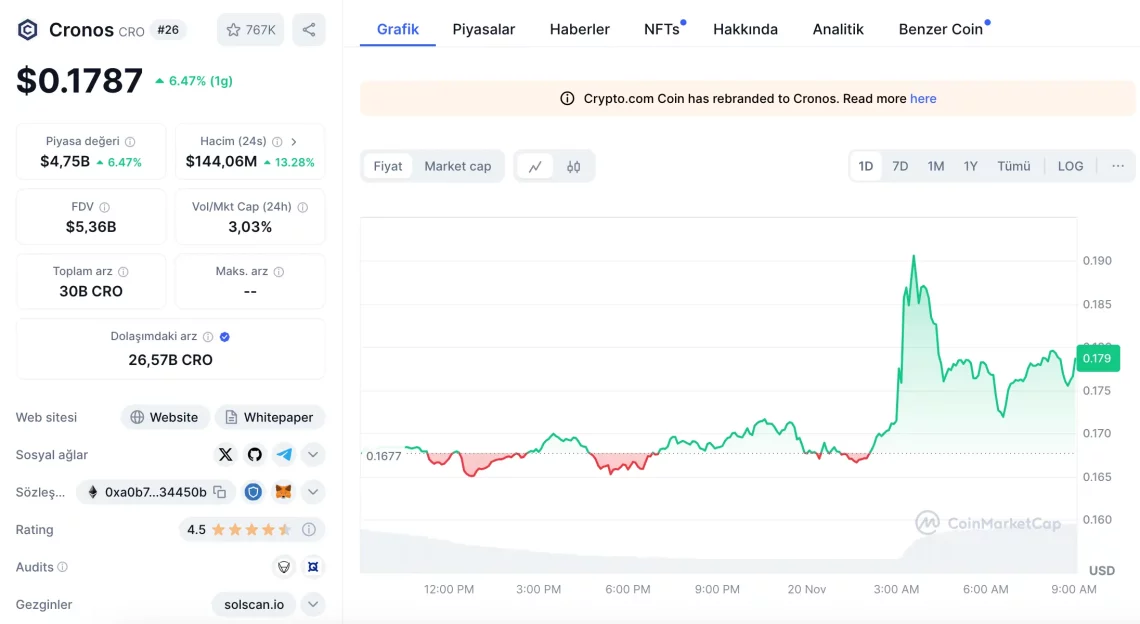1140x624 pixels.
Task: Follow the 'here' rebrand link
Action: click(923, 99)
